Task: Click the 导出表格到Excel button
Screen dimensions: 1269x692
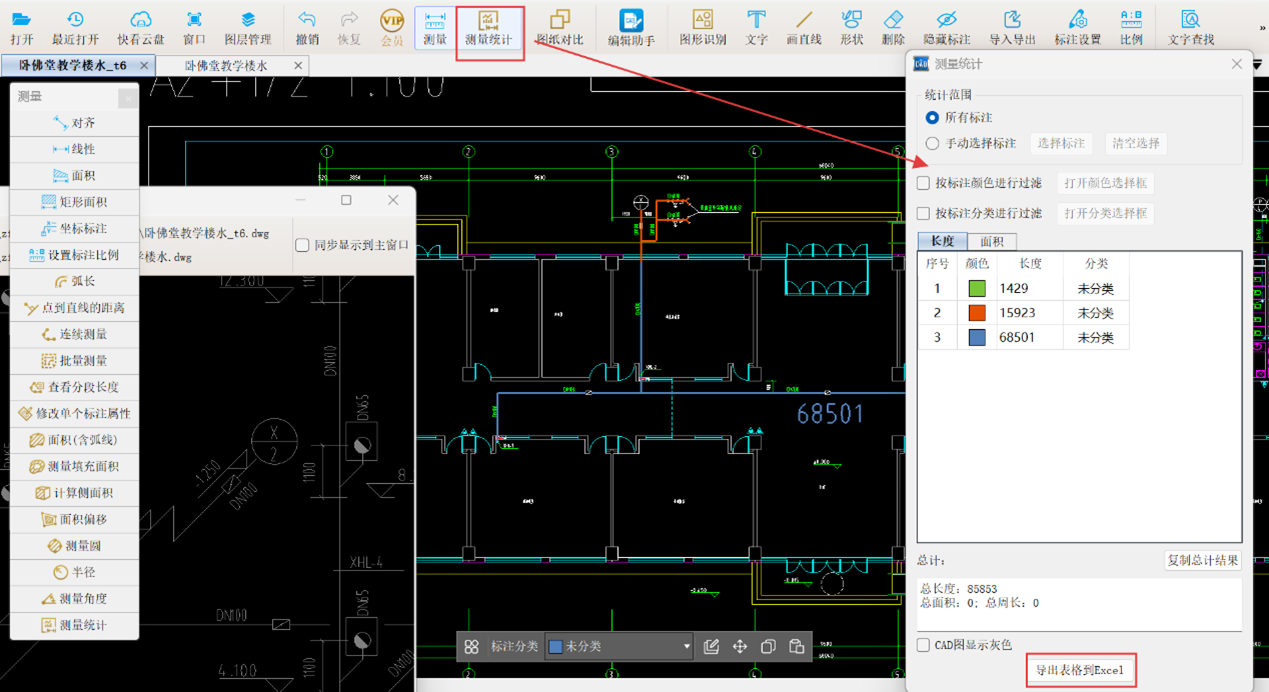Action: point(1079,670)
